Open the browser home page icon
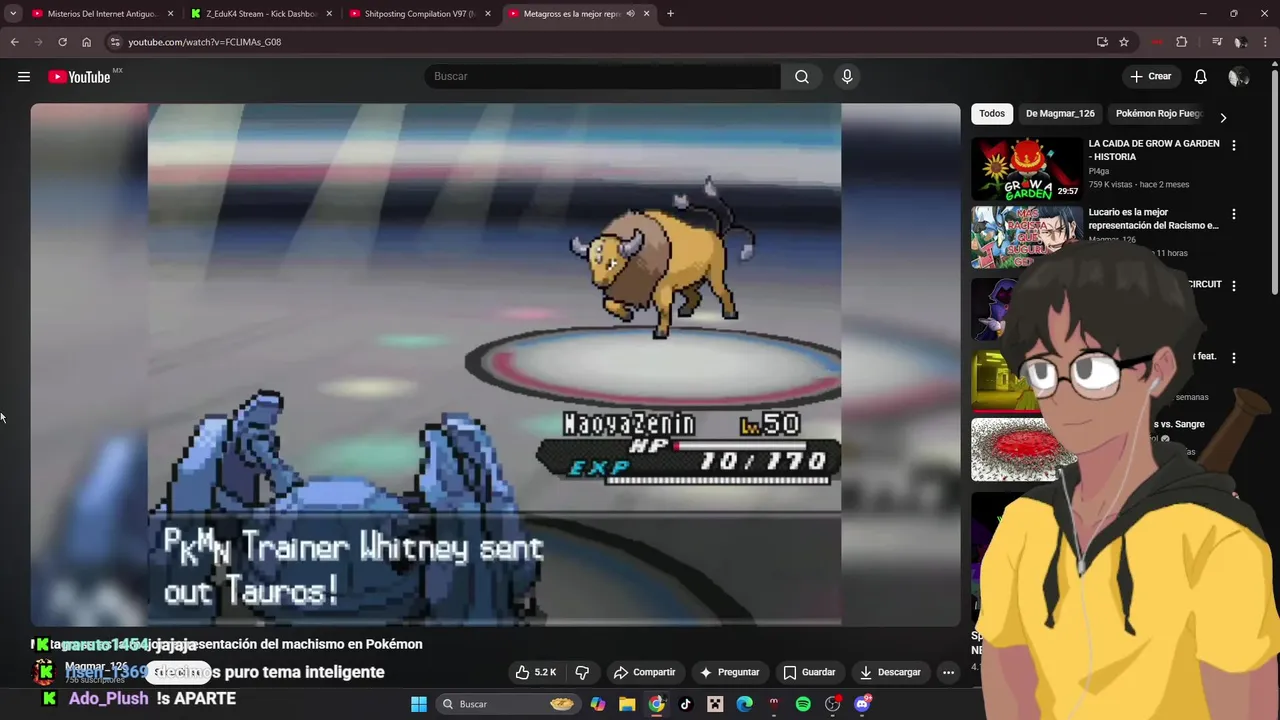This screenshot has height=720, width=1280. (x=86, y=42)
